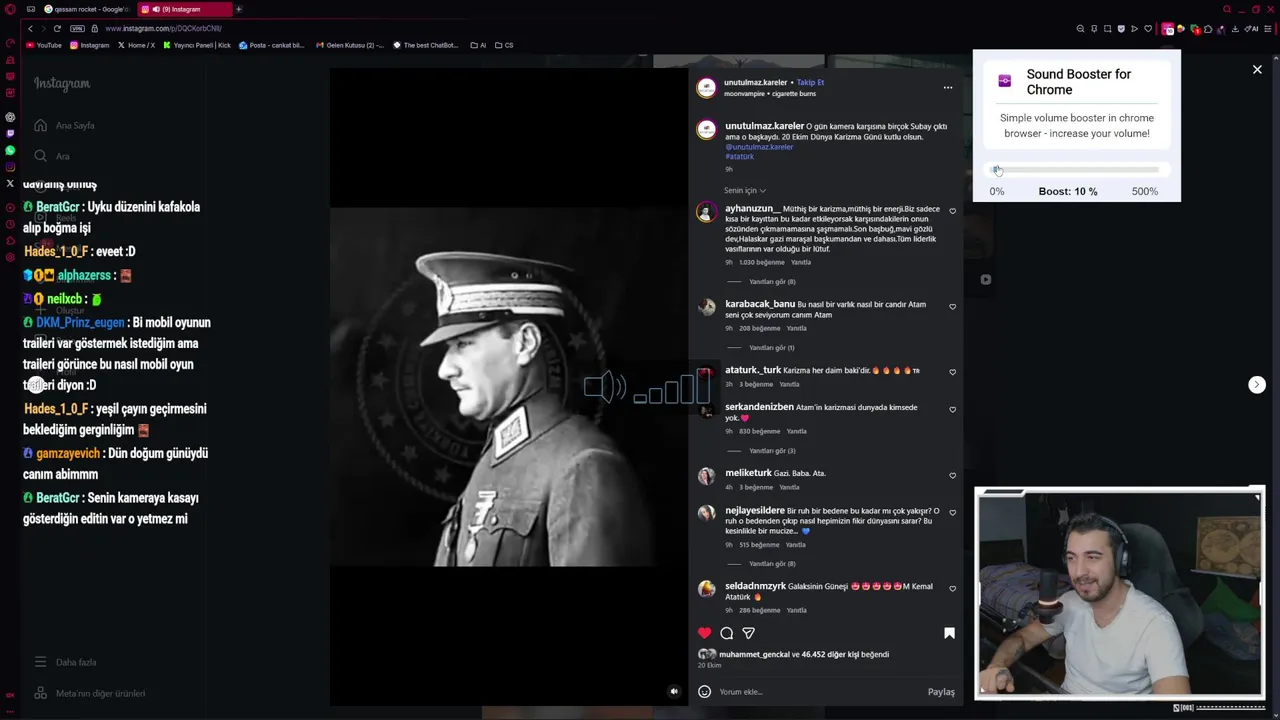Open the Yayıncı Paneli | Kick bookmark
Screen dimensions: 1280x720
tap(196, 45)
